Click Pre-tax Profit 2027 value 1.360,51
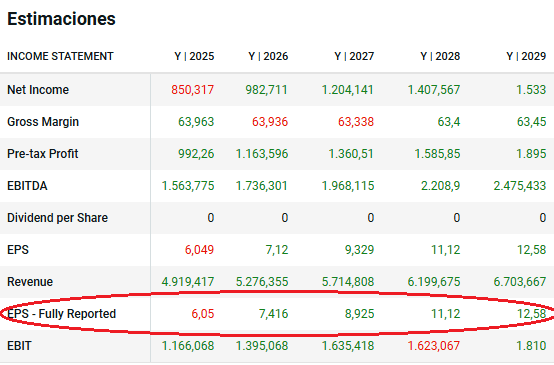 click(x=351, y=154)
